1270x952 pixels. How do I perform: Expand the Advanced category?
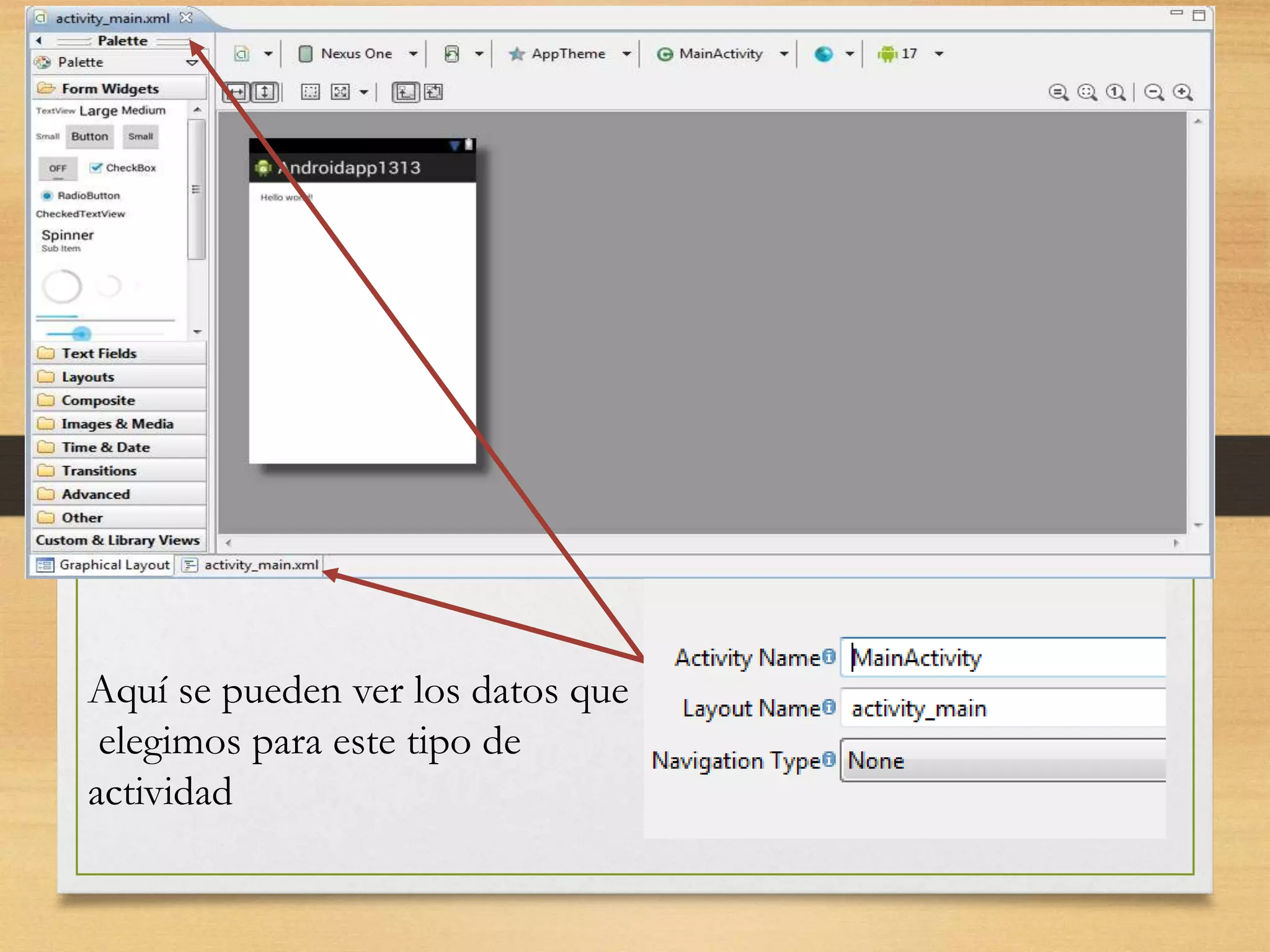coord(119,495)
